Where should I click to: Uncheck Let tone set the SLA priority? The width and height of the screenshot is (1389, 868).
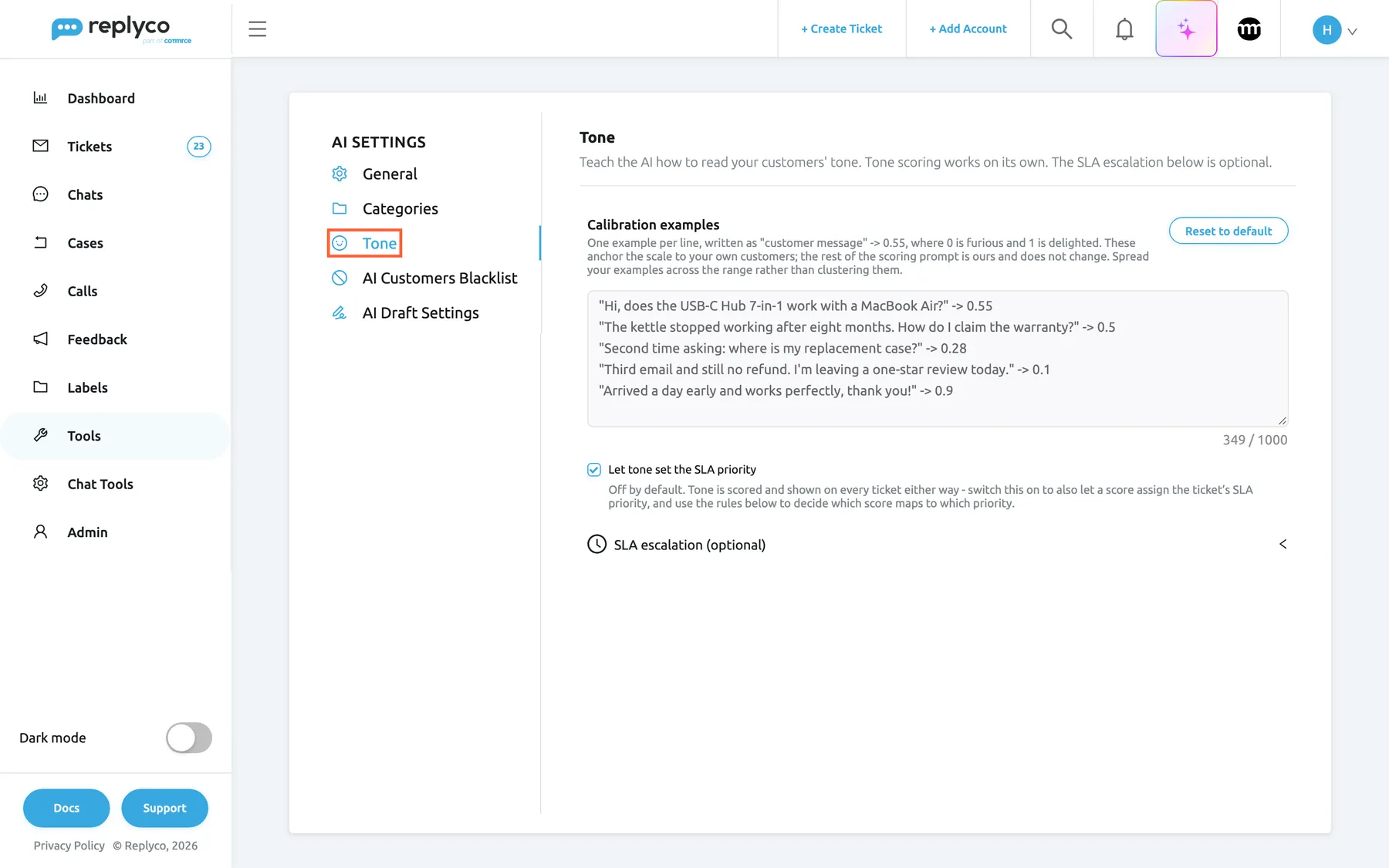[594, 469]
